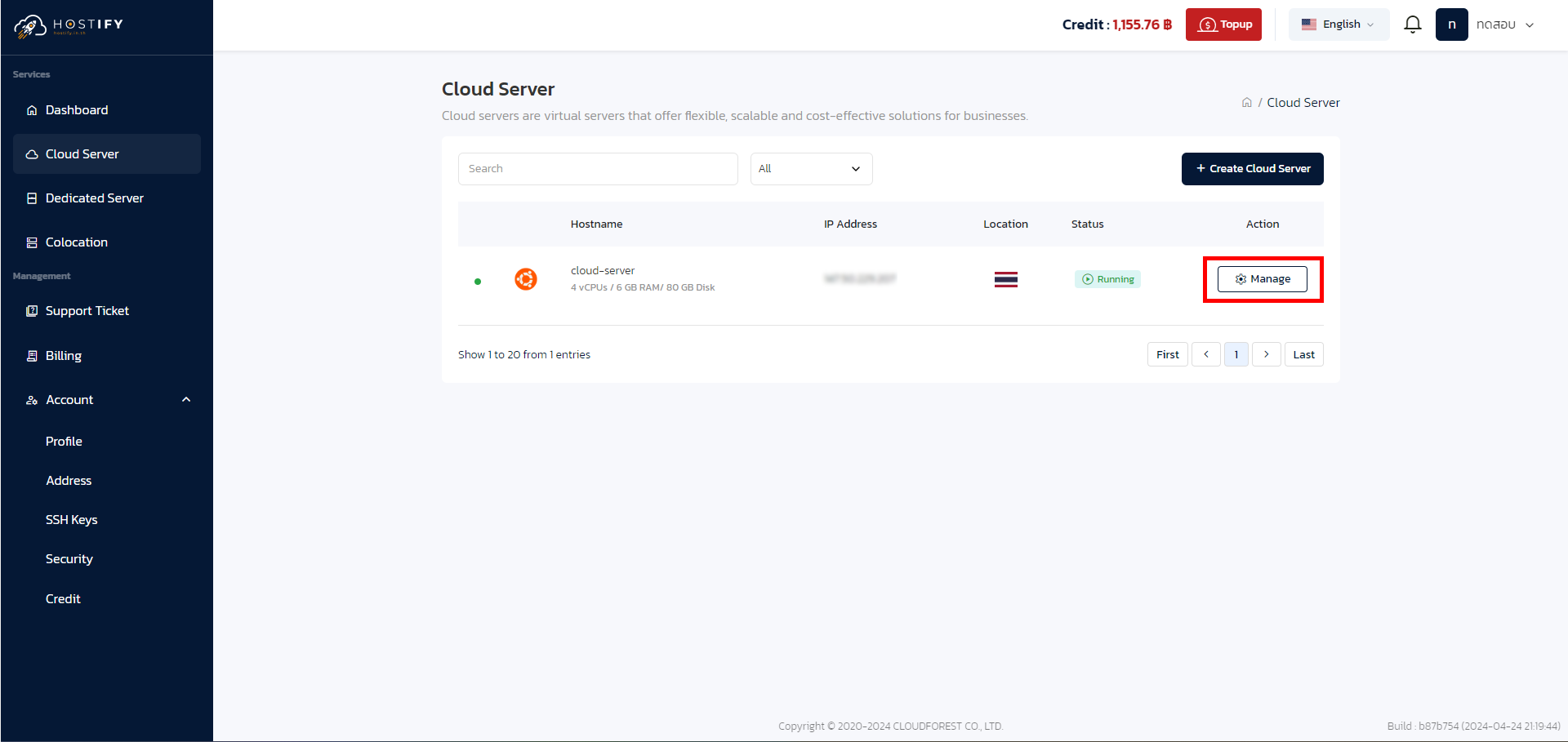Click the Hostify logo
Viewport: 1568px width, 742px height.
(x=65, y=25)
